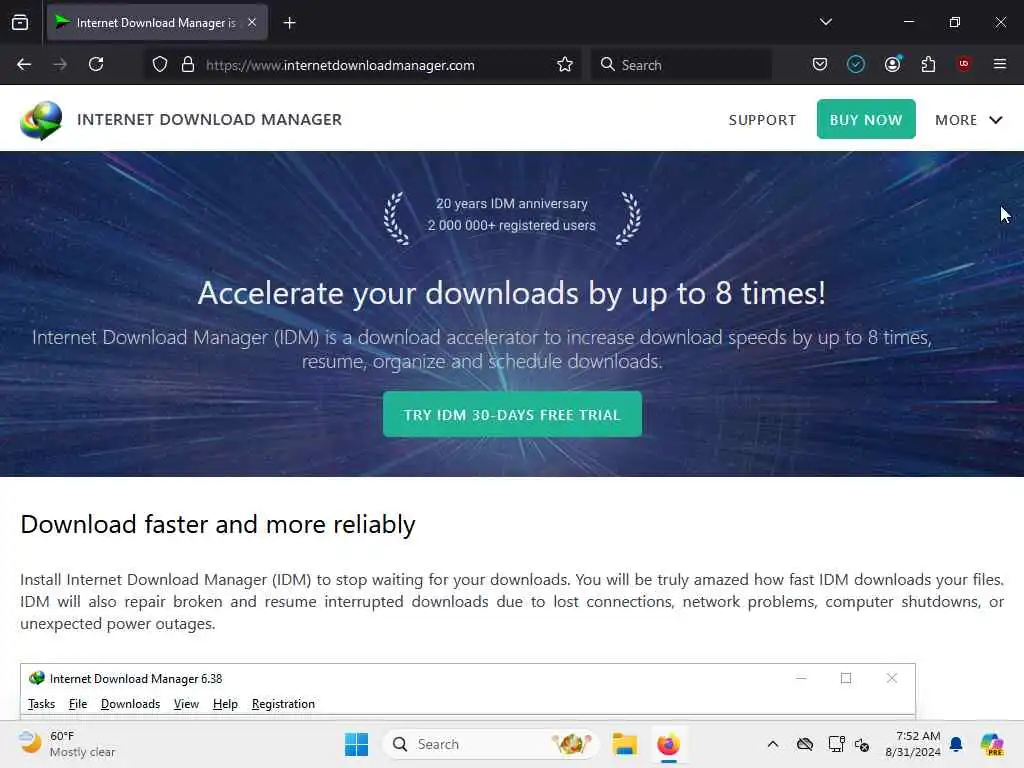Open the notifications bell icon
Image resolution: width=1024 pixels, height=768 pixels.
click(x=957, y=744)
